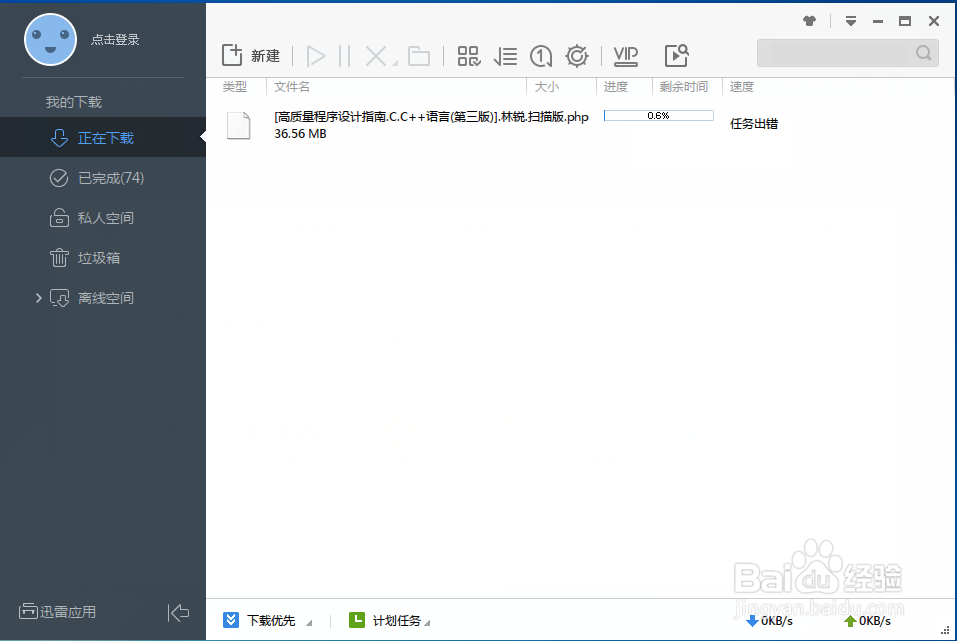Click the 0.6% progress bar
957x641 pixels.
pyautogui.click(x=658, y=116)
